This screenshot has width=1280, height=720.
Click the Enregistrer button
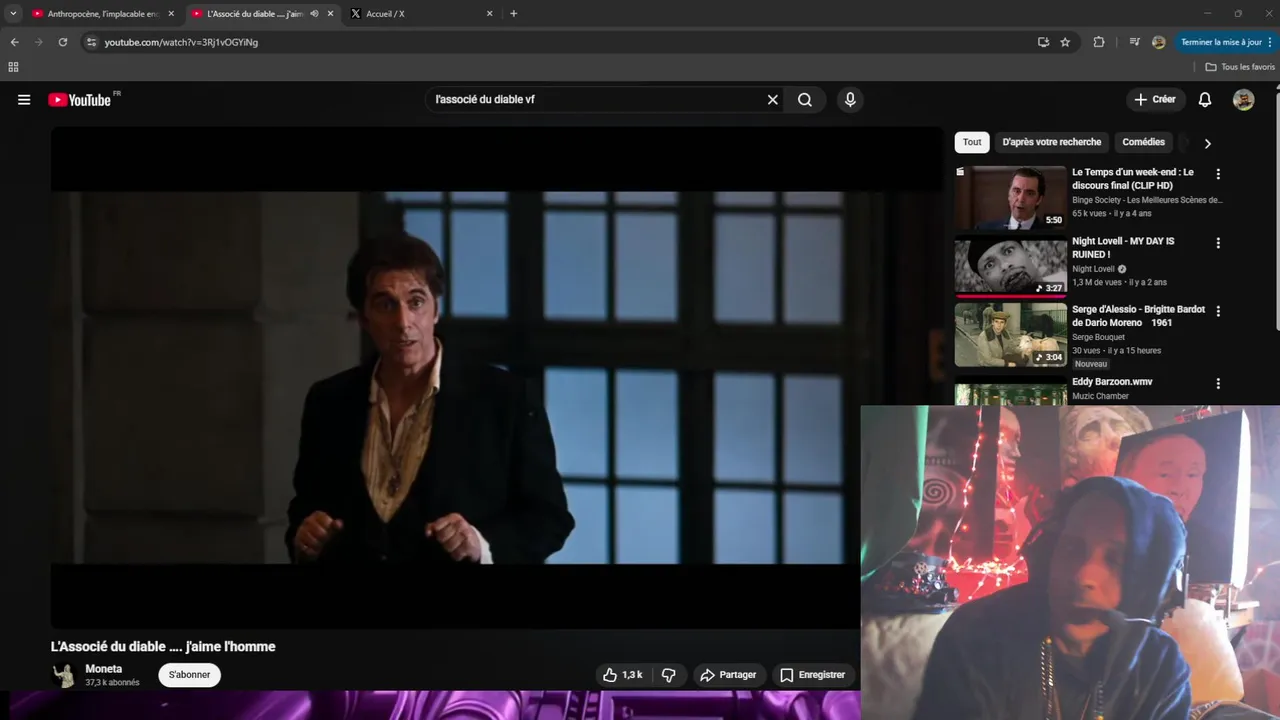[812, 675]
